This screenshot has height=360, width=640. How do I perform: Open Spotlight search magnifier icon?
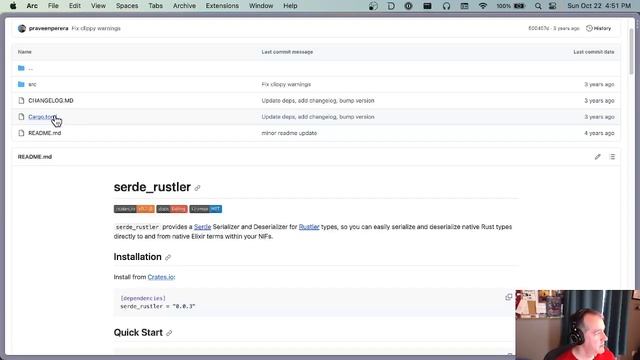point(538,6)
